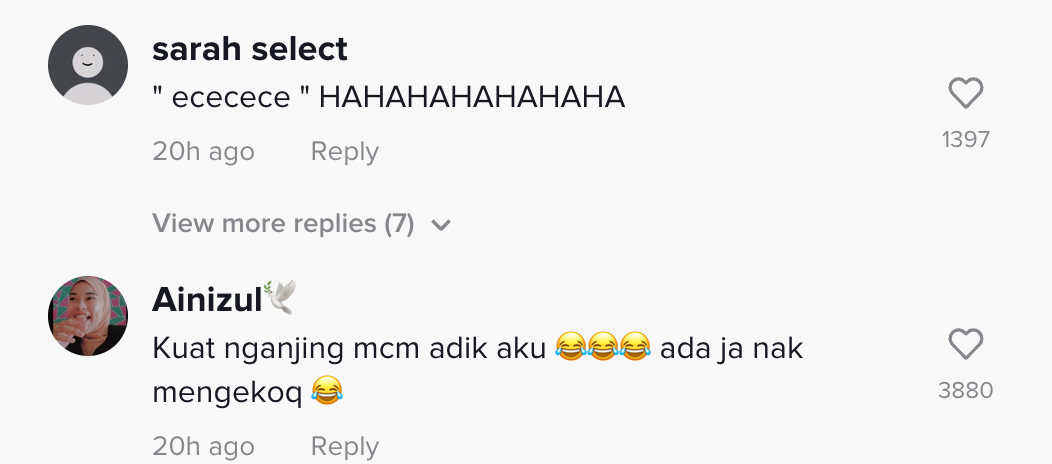This screenshot has height=464, width=1052.
Task: View Ainizul's profile photo thumbnail
Action: (88, 316)
